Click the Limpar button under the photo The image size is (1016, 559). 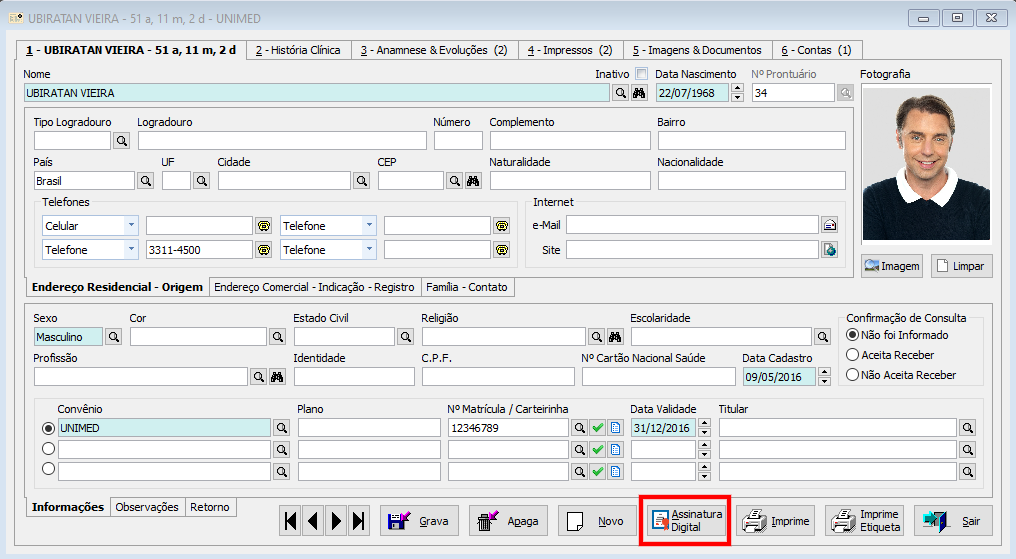[x=962, y=266]
